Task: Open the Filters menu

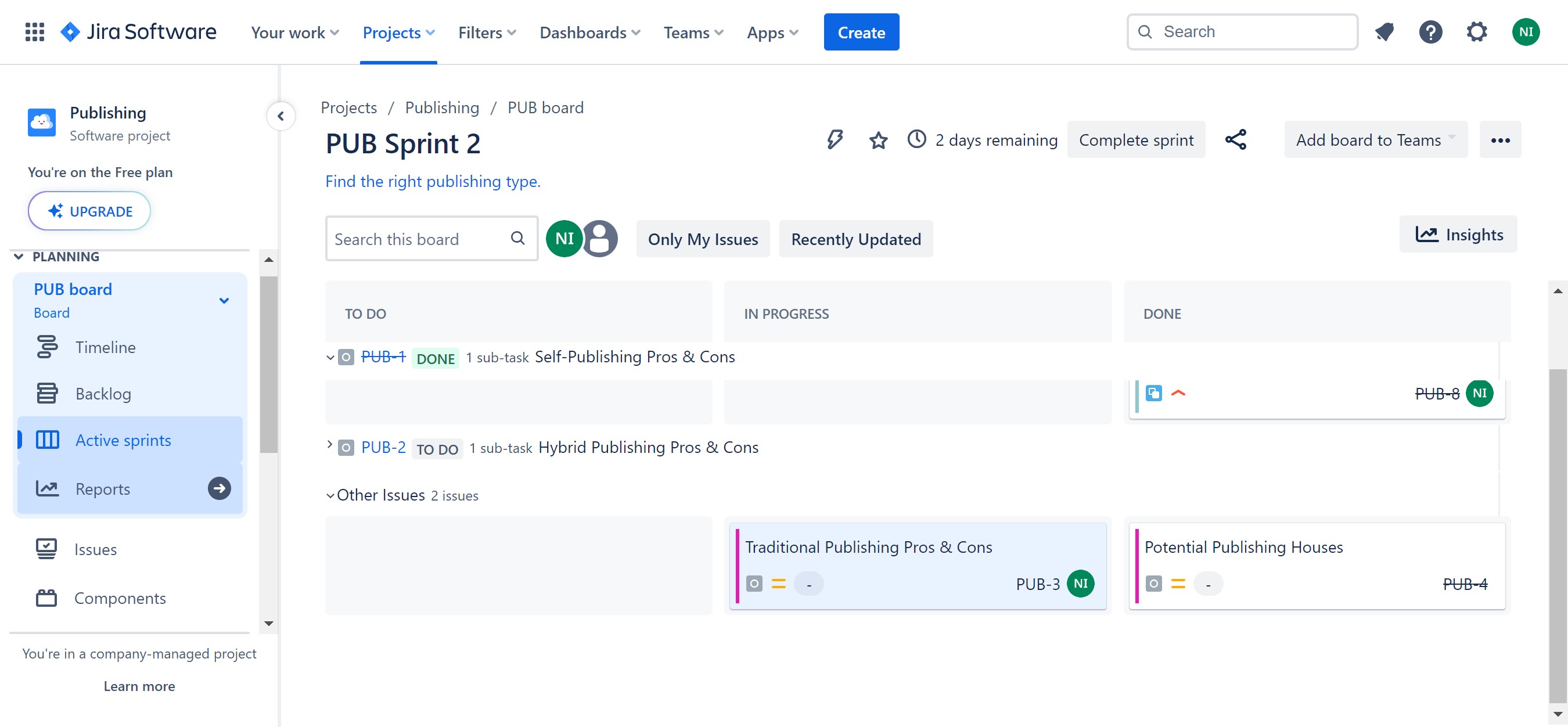Action: 486,33
